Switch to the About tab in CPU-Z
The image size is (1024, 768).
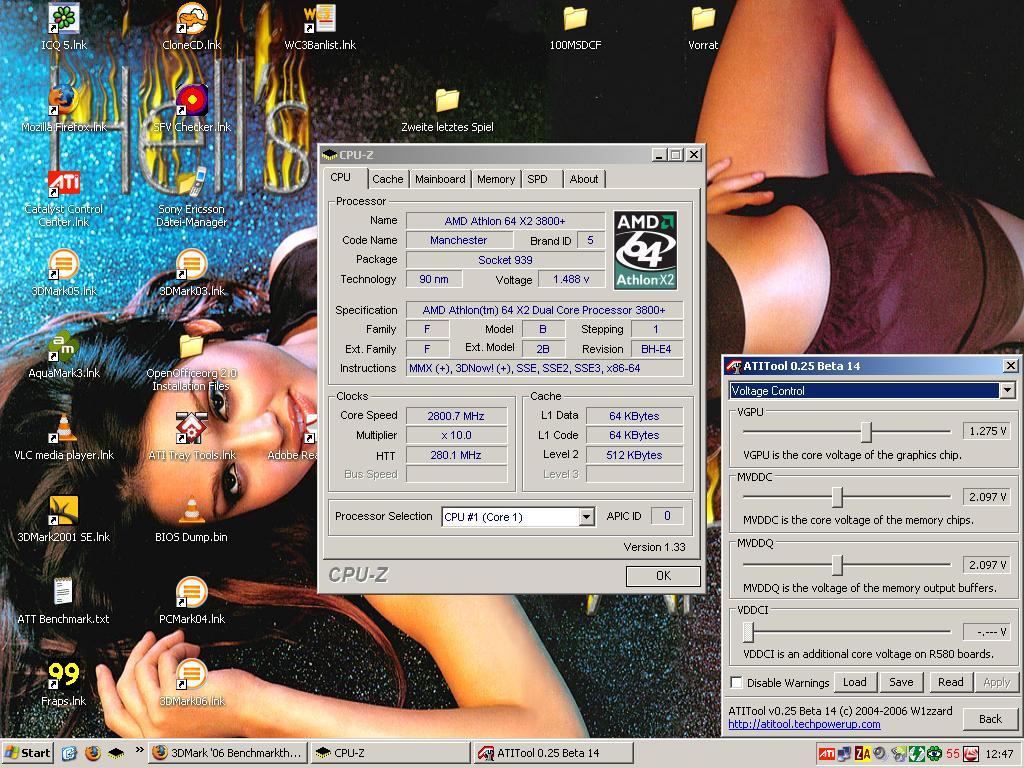584,179
